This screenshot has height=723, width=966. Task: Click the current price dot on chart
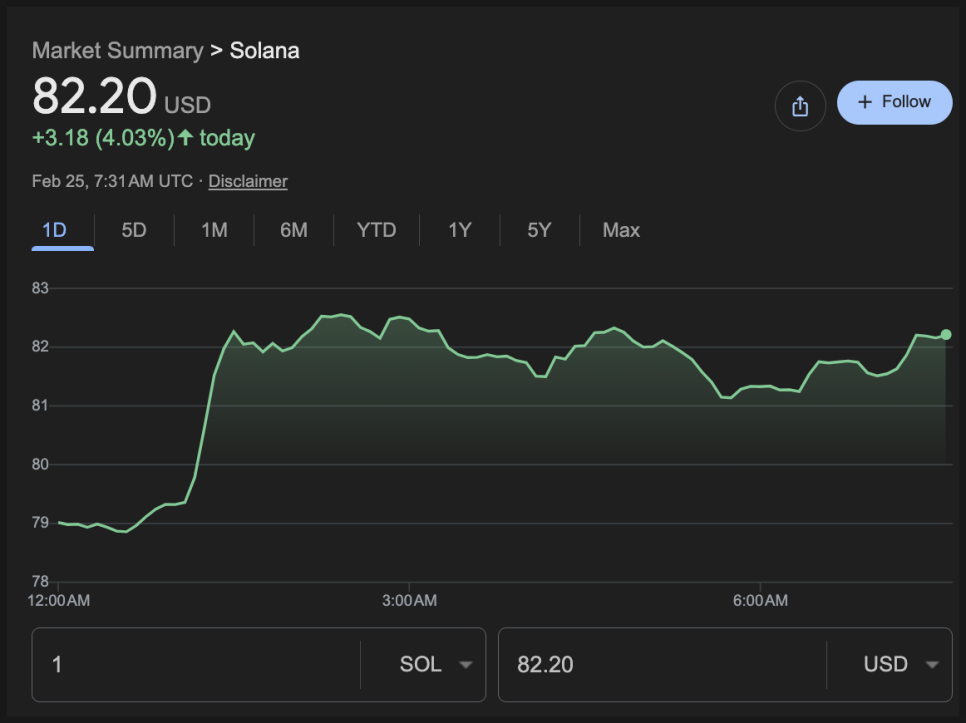click(x=946, y=335)
